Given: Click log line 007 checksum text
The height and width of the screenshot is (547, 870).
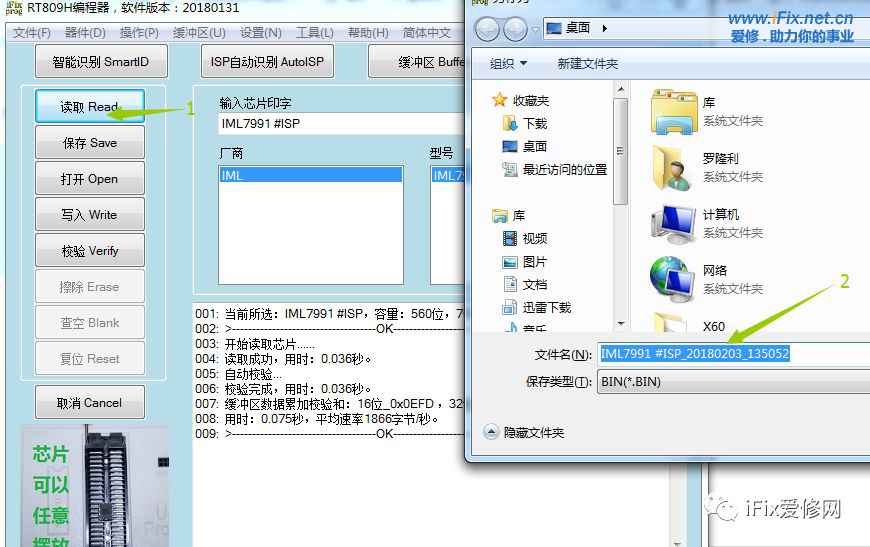Looking at the screenshot, I should [330, 404].
